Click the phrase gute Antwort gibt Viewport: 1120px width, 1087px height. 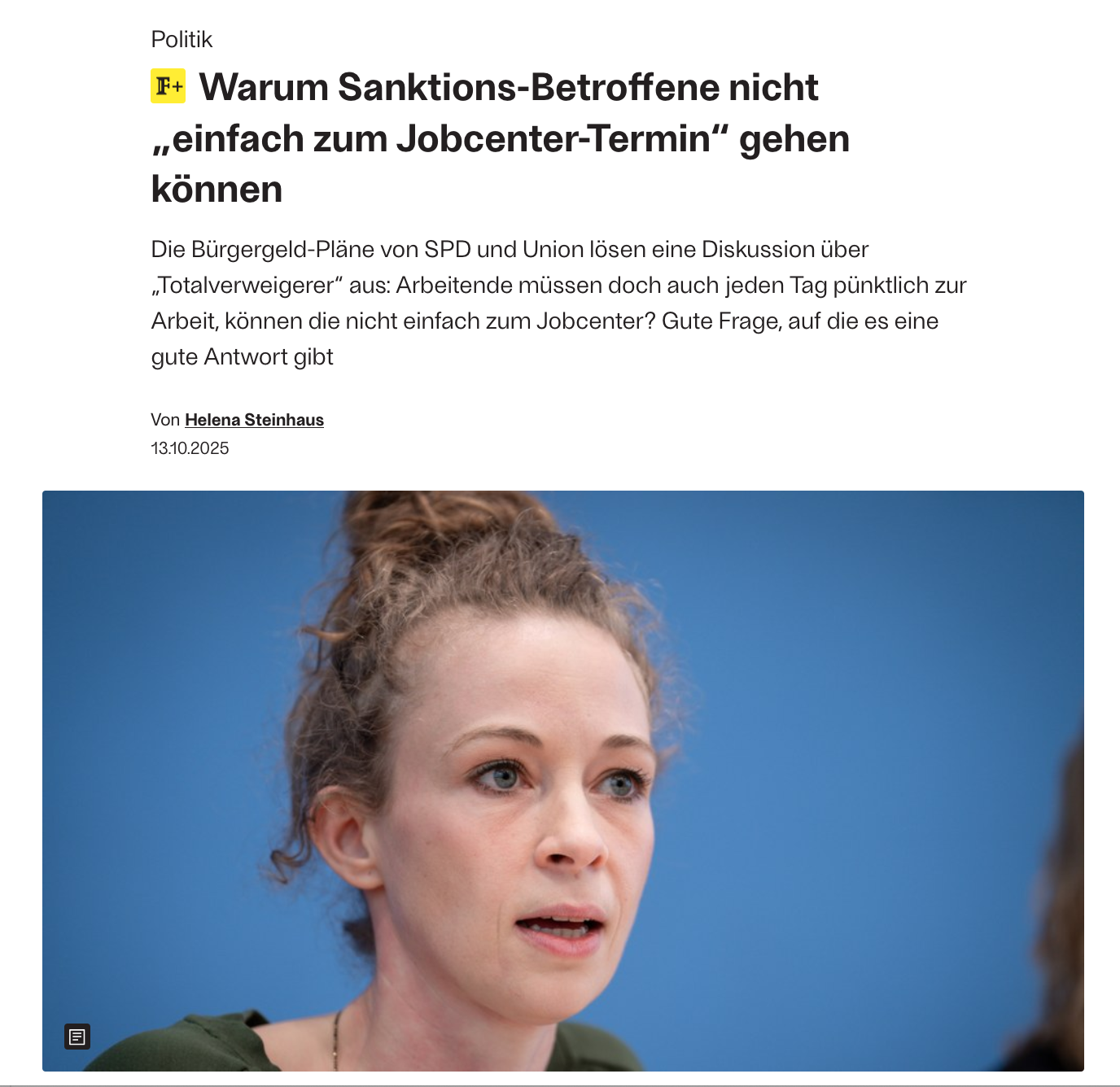pyautogui.click(x=243, y=357)
